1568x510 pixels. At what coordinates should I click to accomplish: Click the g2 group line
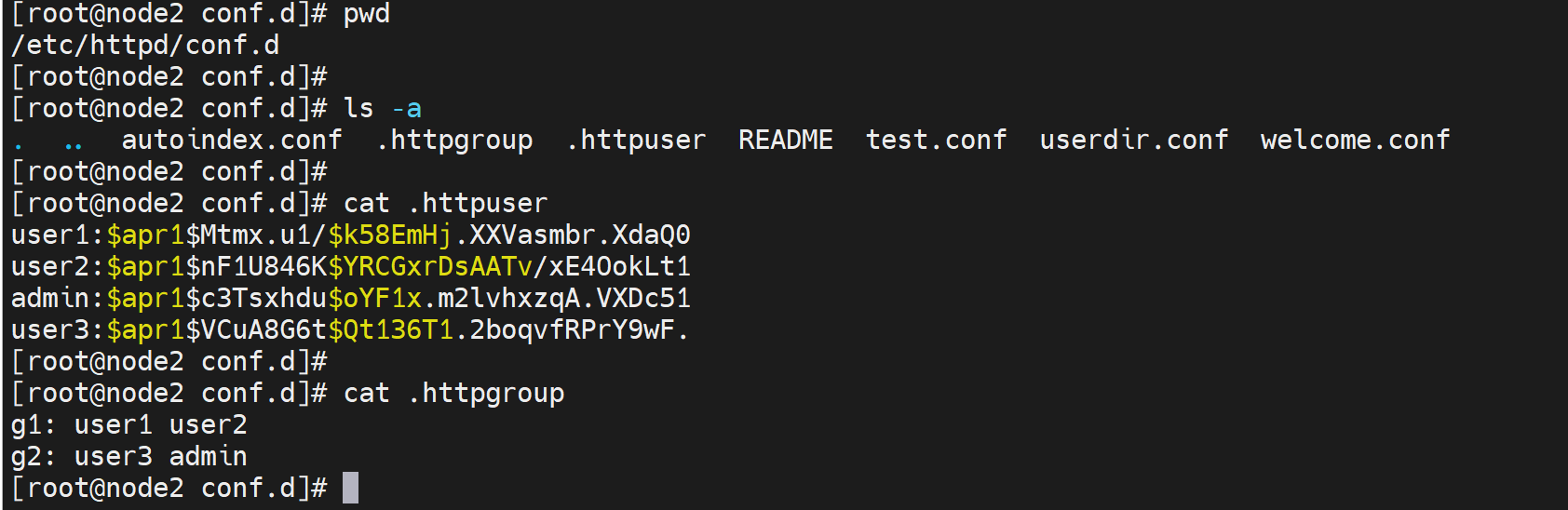pos(129,457)
